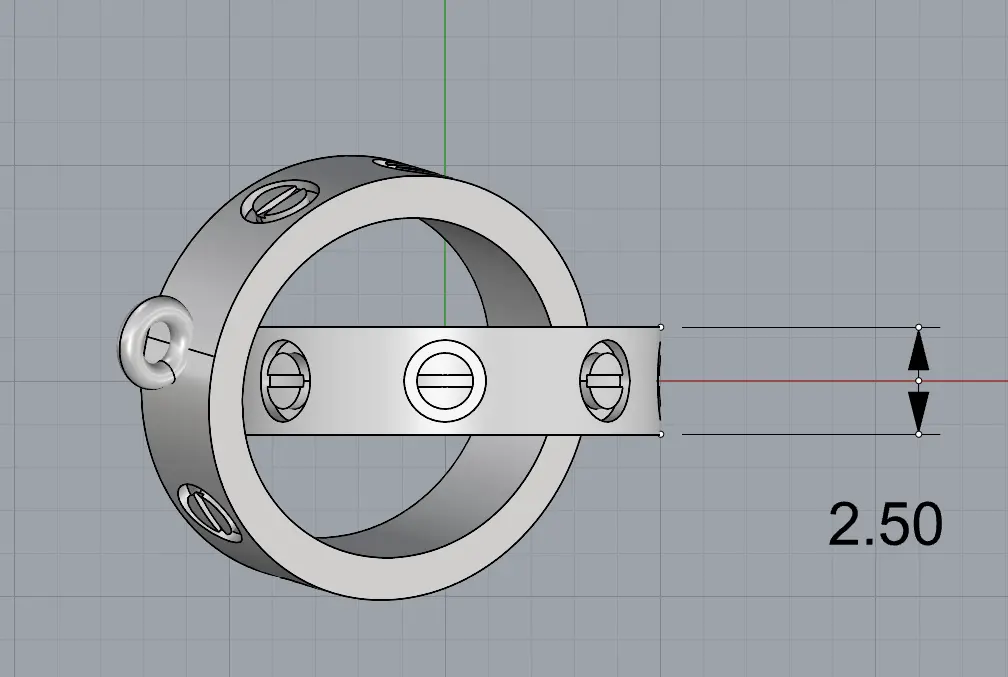Select the upward dimension arrowhead
Image resolution: width=1008 pixels, height=677 pixels.
pyautogui.click(x=918, y=350)
